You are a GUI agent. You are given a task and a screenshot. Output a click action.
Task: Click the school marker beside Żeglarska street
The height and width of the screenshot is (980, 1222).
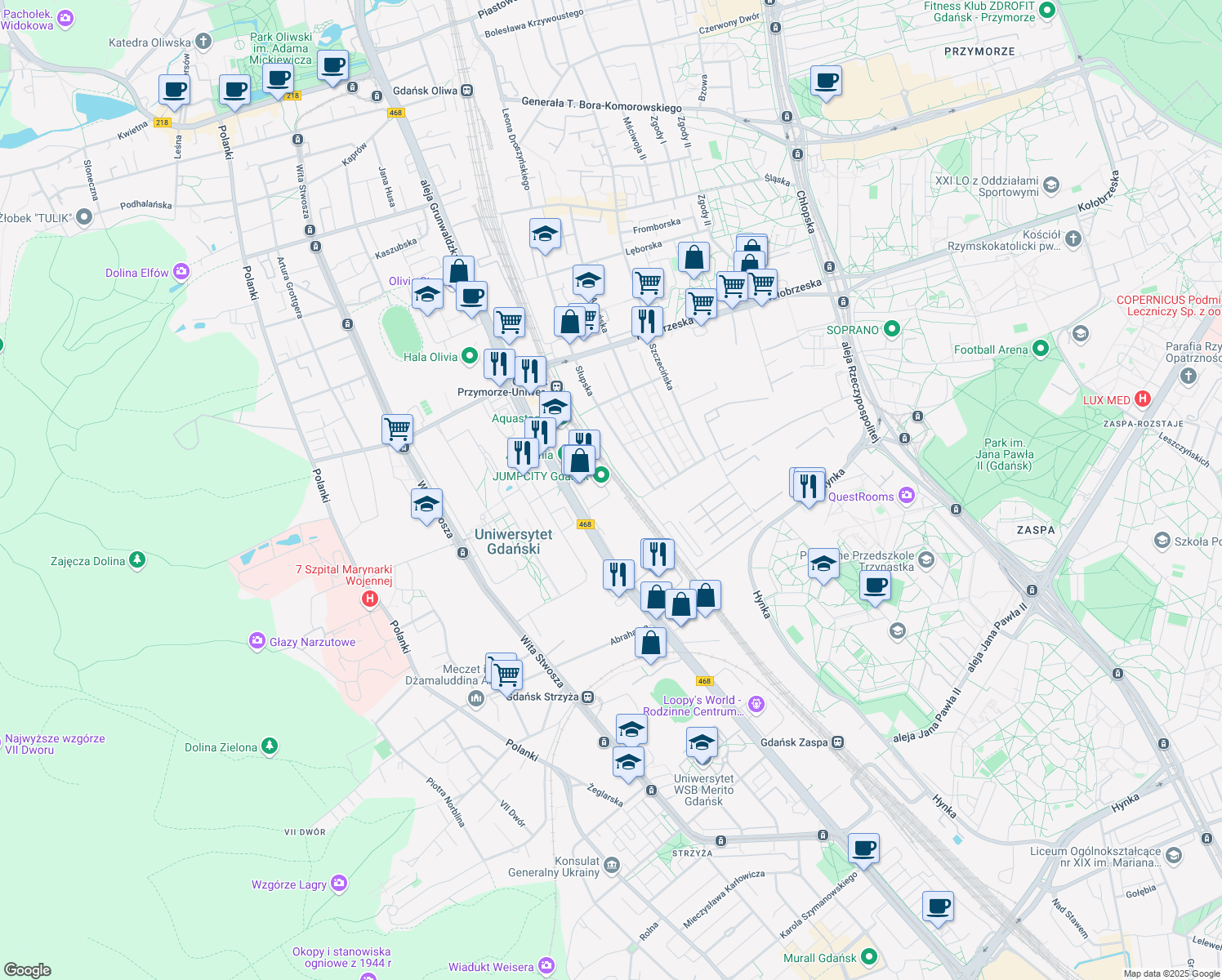pyautogui.click(x=628, y=762)
